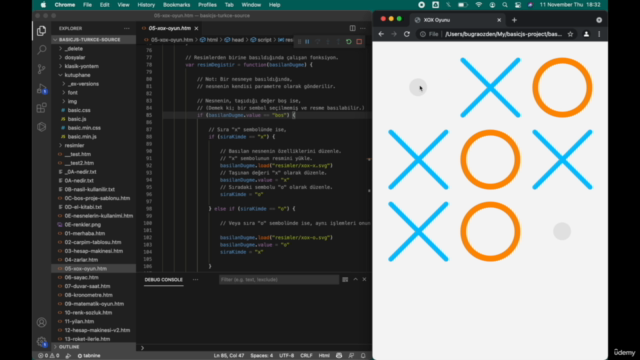
Task: Open the Wi-Fi menu bar icon
Action: [x=478, y=5]
